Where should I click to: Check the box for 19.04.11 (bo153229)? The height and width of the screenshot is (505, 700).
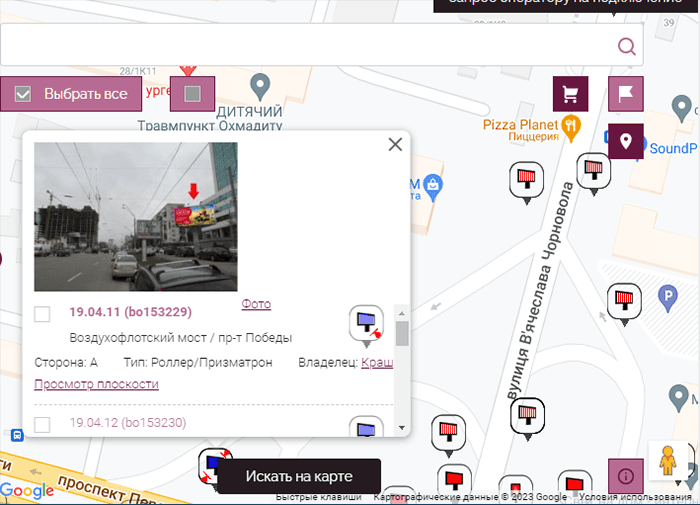42,314
